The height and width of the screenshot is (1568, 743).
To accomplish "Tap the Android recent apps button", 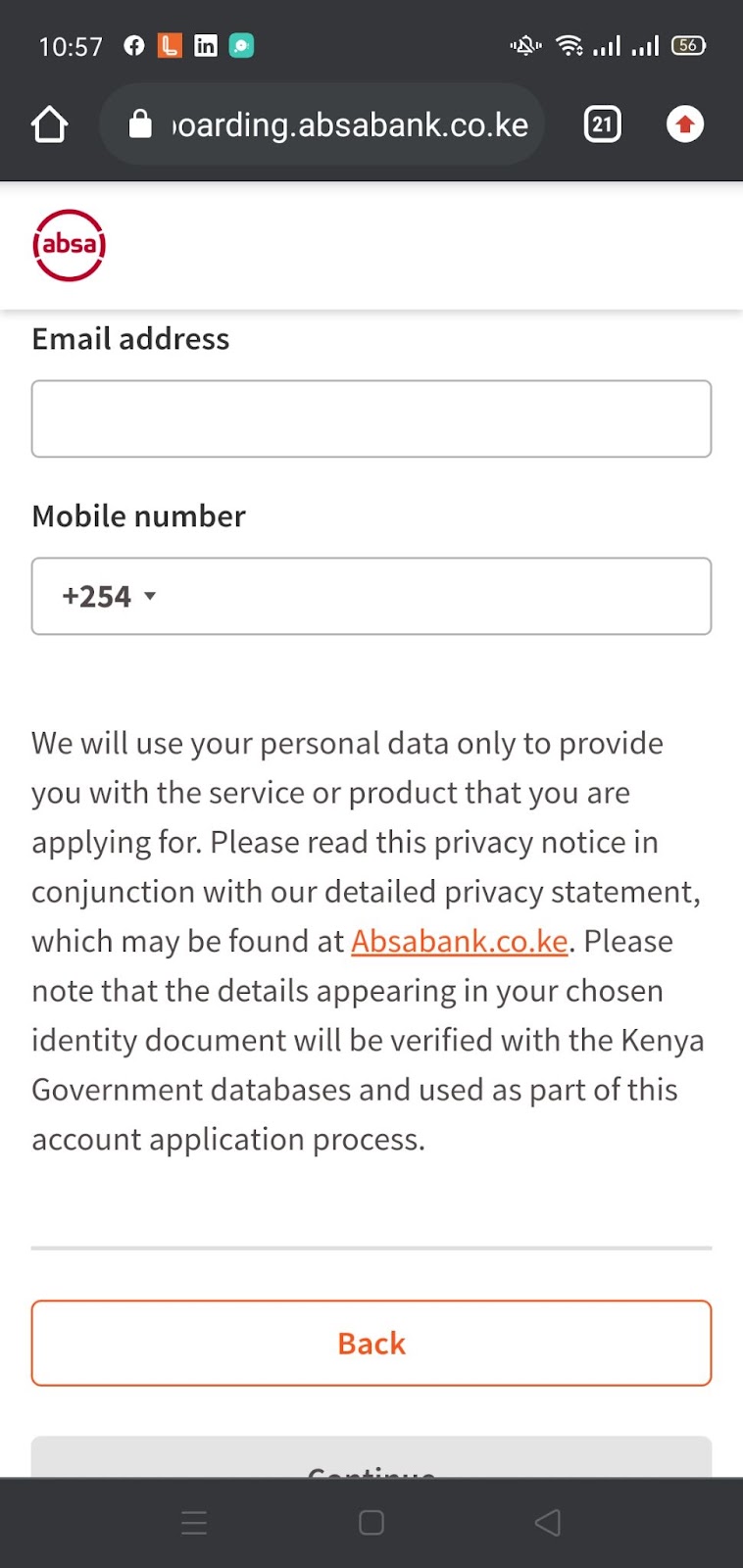I will tap(194, 1522).
